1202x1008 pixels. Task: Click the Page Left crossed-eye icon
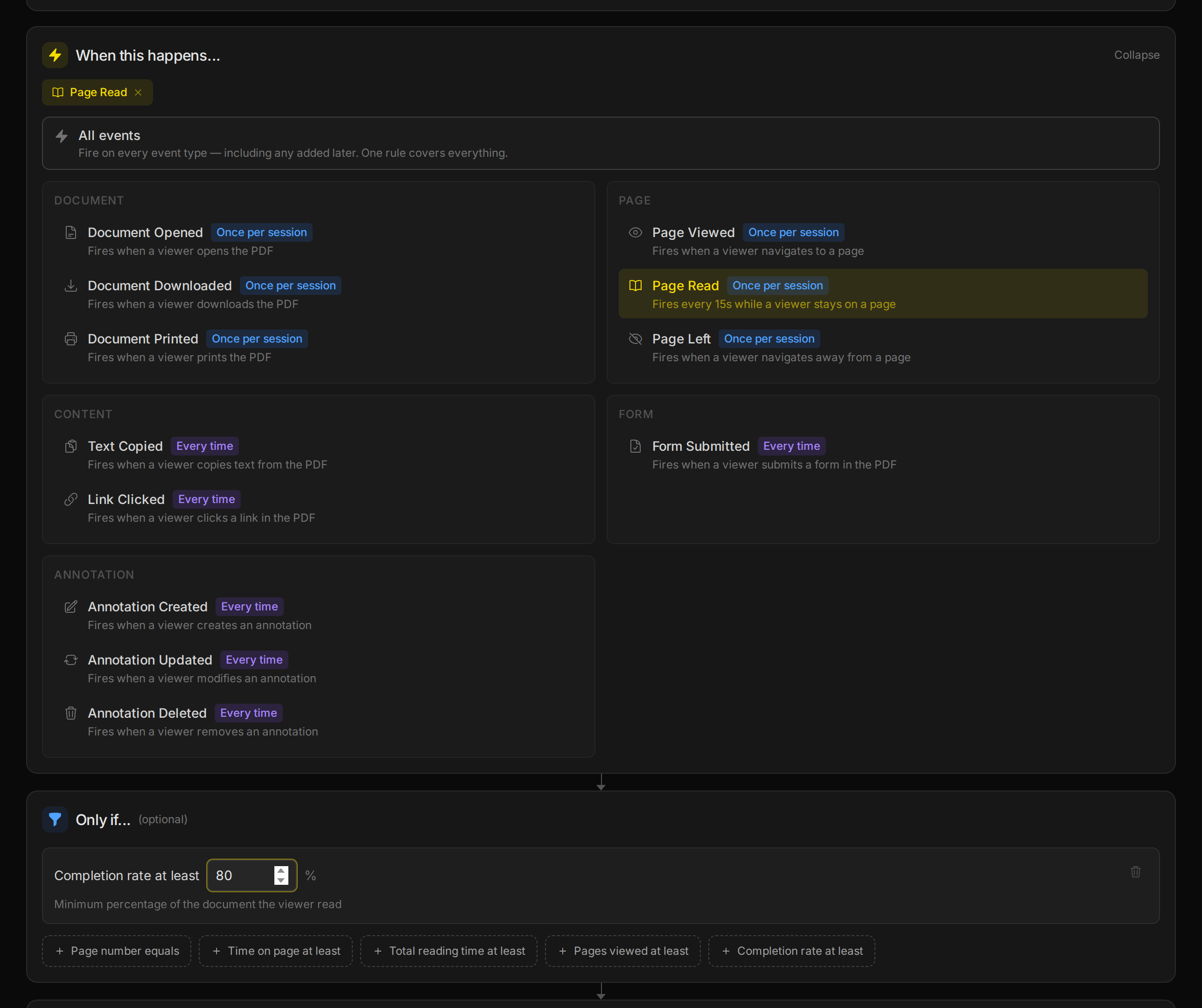click(x=636, y=339)
